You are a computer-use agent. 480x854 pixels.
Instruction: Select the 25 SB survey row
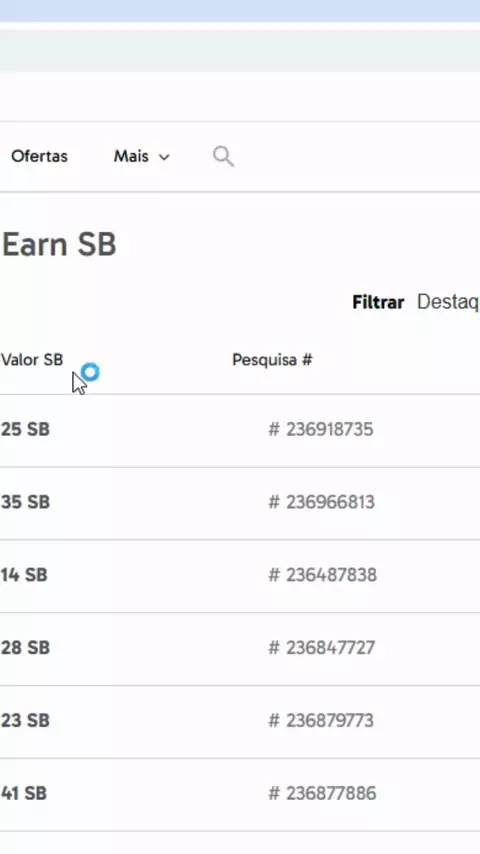(240, 430)
